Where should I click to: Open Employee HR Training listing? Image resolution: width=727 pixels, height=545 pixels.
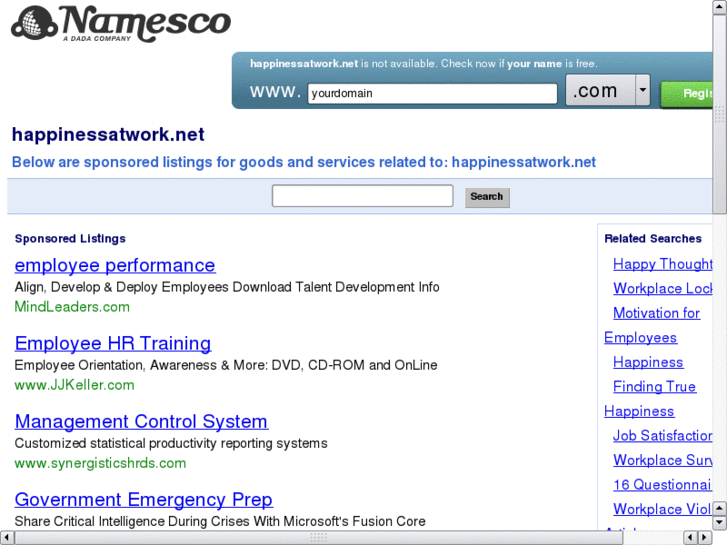[x=113, y=343]
